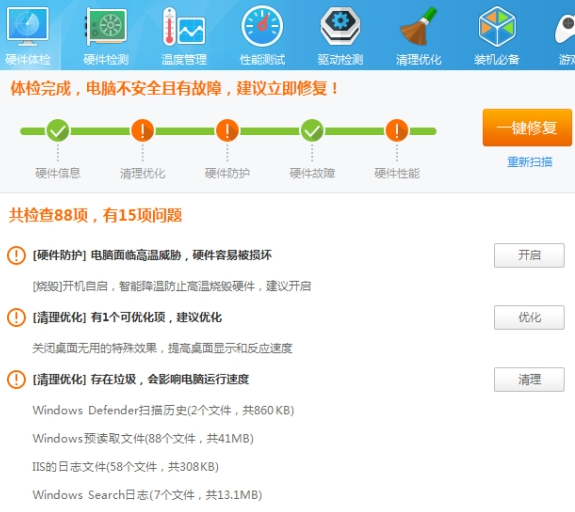
Task: Click the Windows预读取文件 entry
Action: (143, 438)
